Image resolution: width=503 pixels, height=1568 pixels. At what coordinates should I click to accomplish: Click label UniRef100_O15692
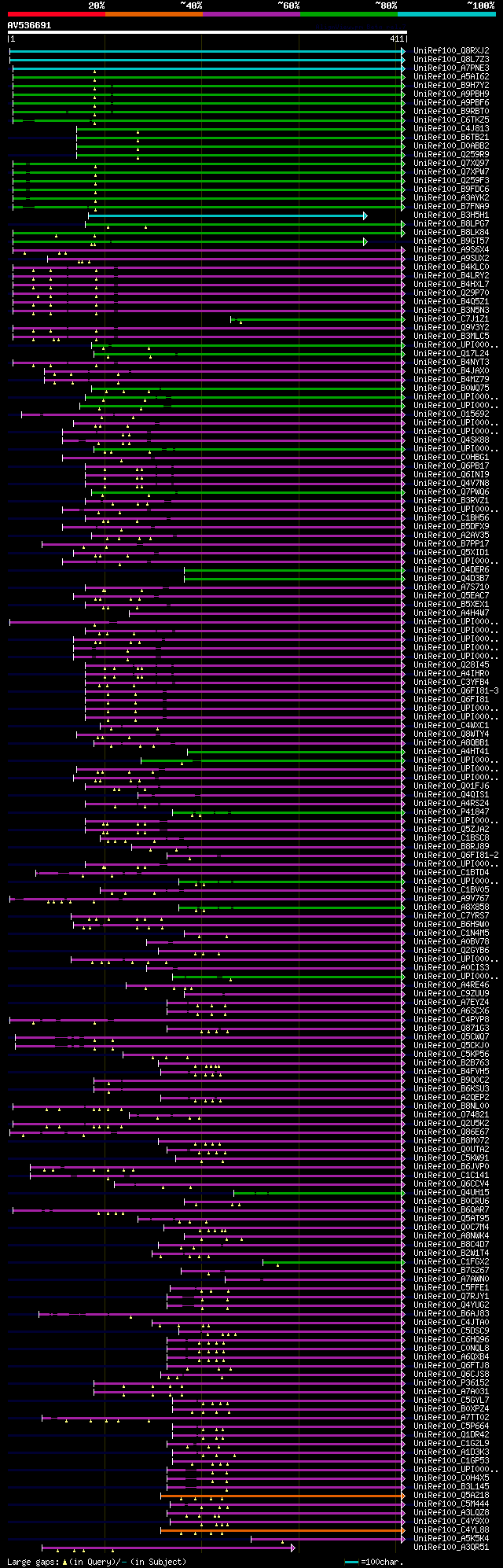tap(451, 414)
